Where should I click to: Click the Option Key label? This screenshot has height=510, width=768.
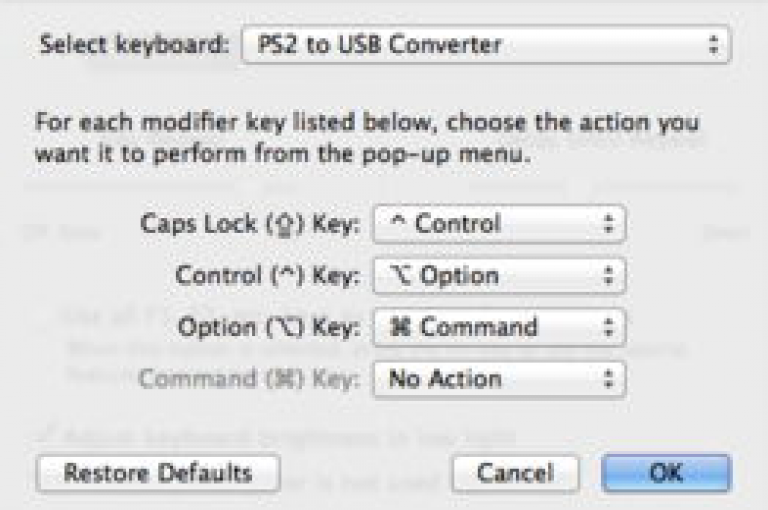[269, 327]
